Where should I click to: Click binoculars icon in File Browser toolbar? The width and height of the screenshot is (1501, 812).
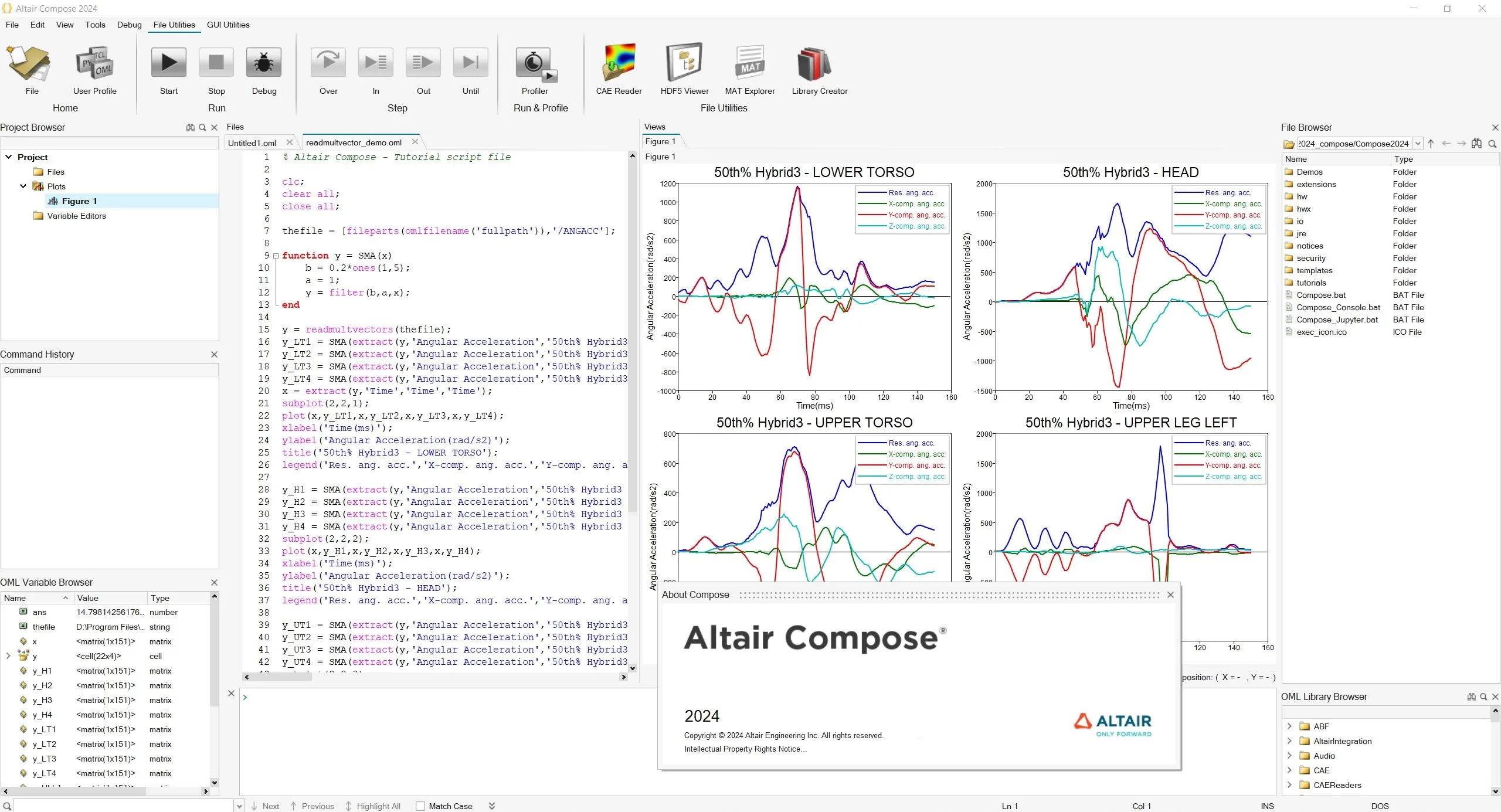pos(1477,144)
